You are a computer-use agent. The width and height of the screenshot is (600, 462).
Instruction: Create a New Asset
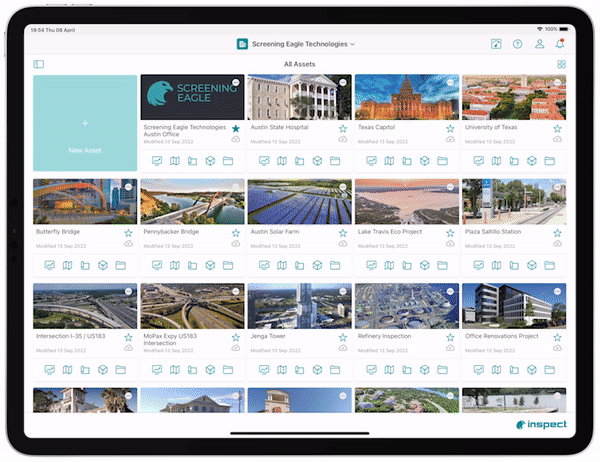tap(85, 123)
